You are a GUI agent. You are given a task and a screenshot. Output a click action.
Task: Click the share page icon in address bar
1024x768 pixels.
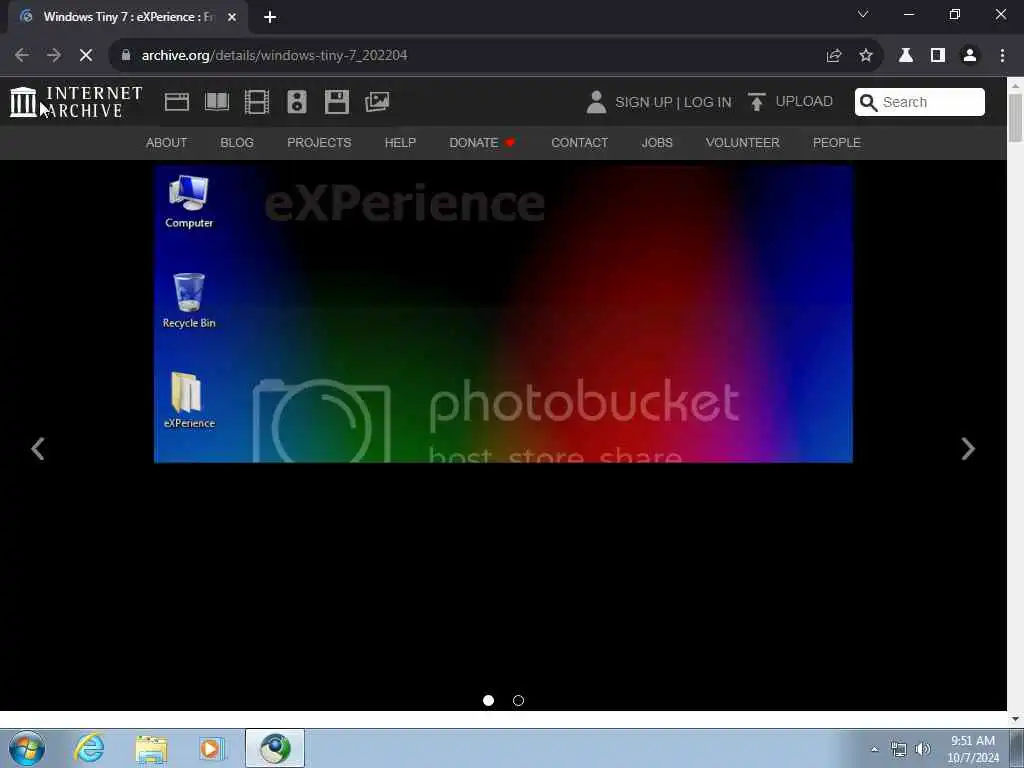[x=833, y=56]
